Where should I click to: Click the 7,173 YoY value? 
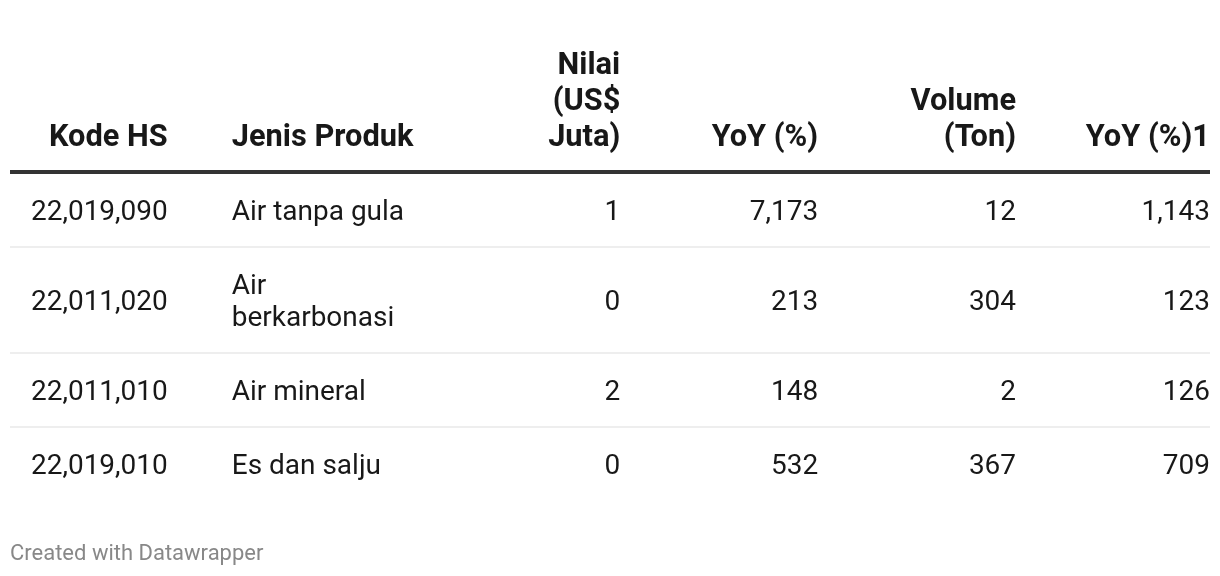[783, 210]
